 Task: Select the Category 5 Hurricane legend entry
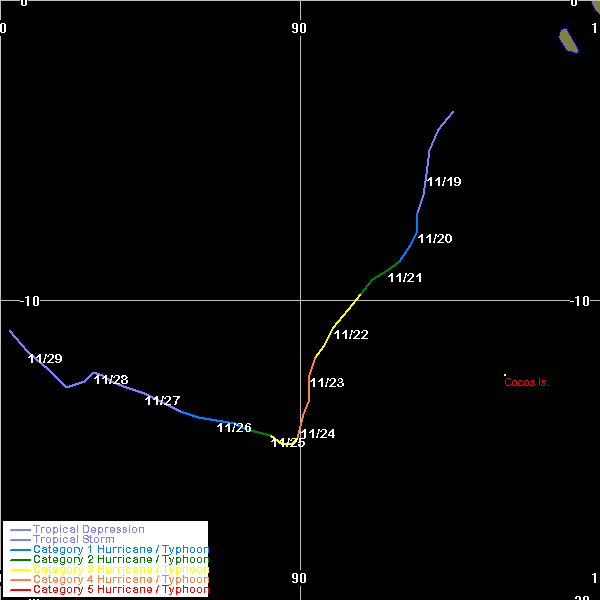tap(120, 590)
